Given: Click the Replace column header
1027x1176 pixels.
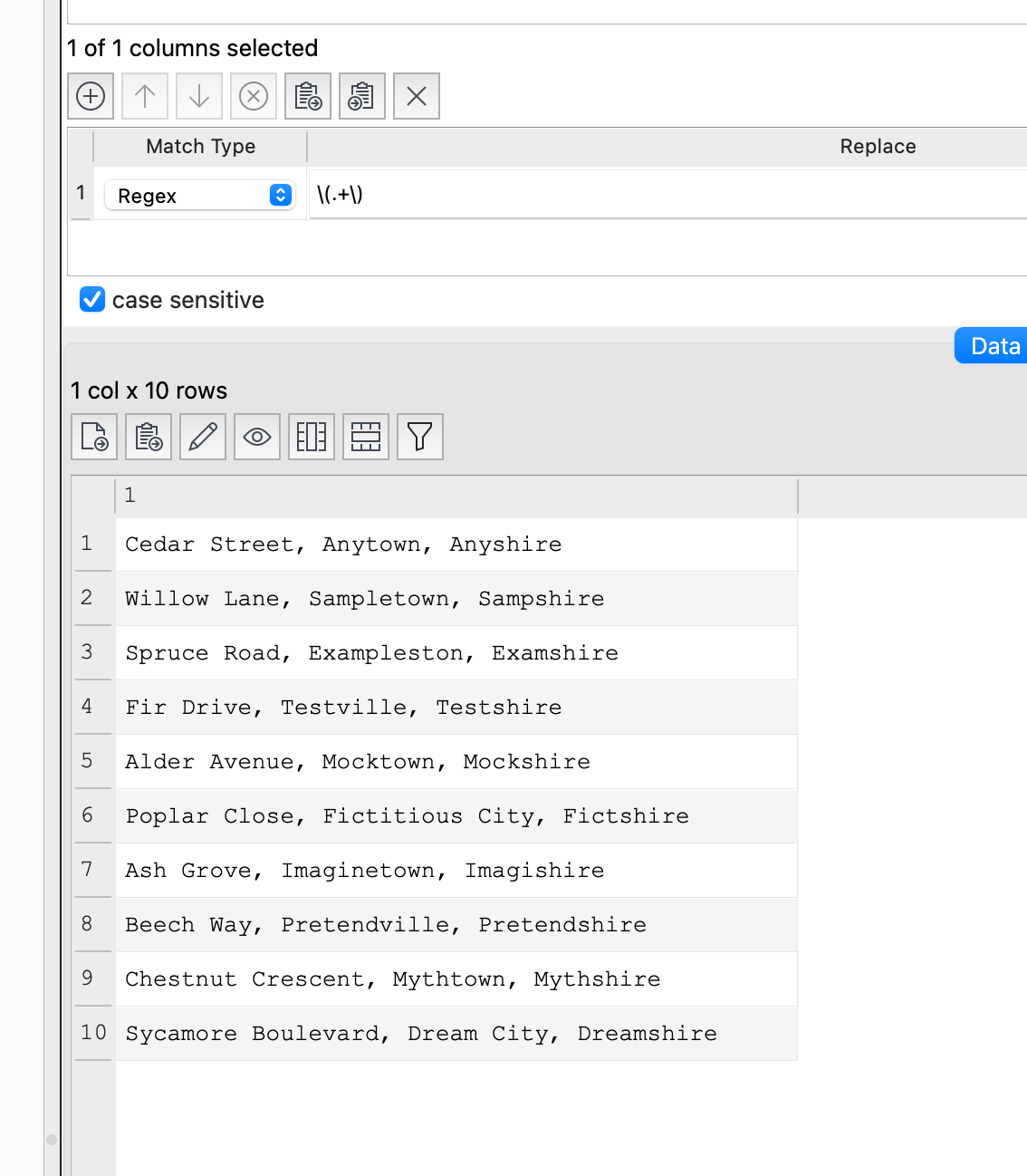Looking at the screenshot, I should pyautogui.click(x=877, y=147).
